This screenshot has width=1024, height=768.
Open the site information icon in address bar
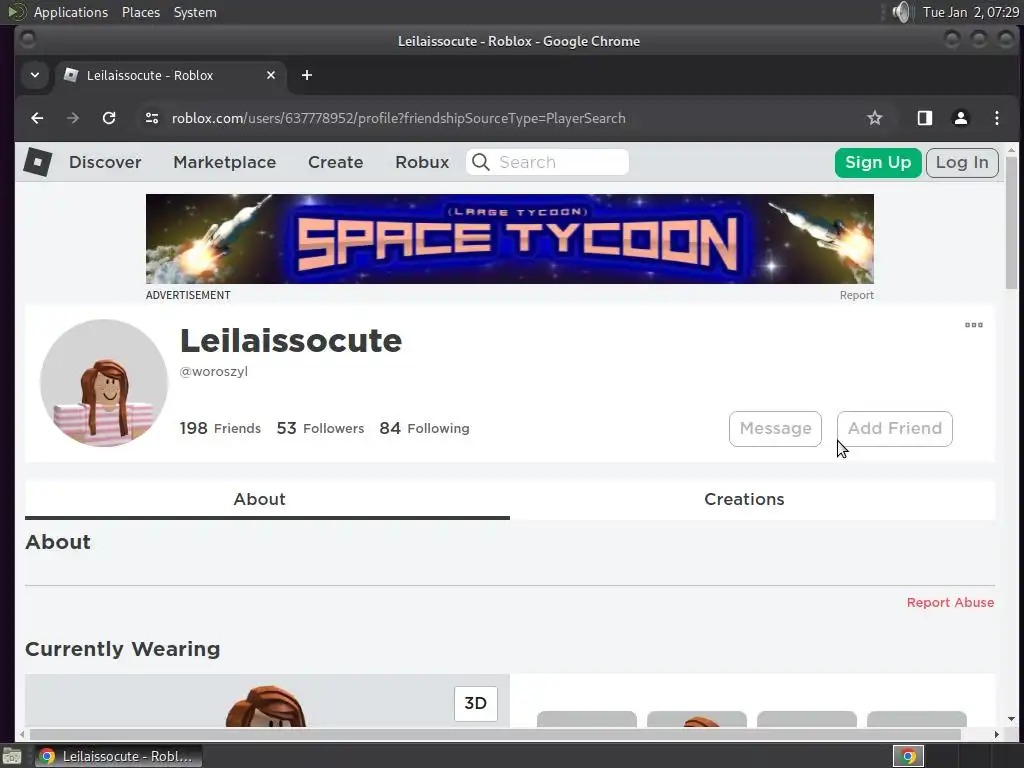point(152,118)
